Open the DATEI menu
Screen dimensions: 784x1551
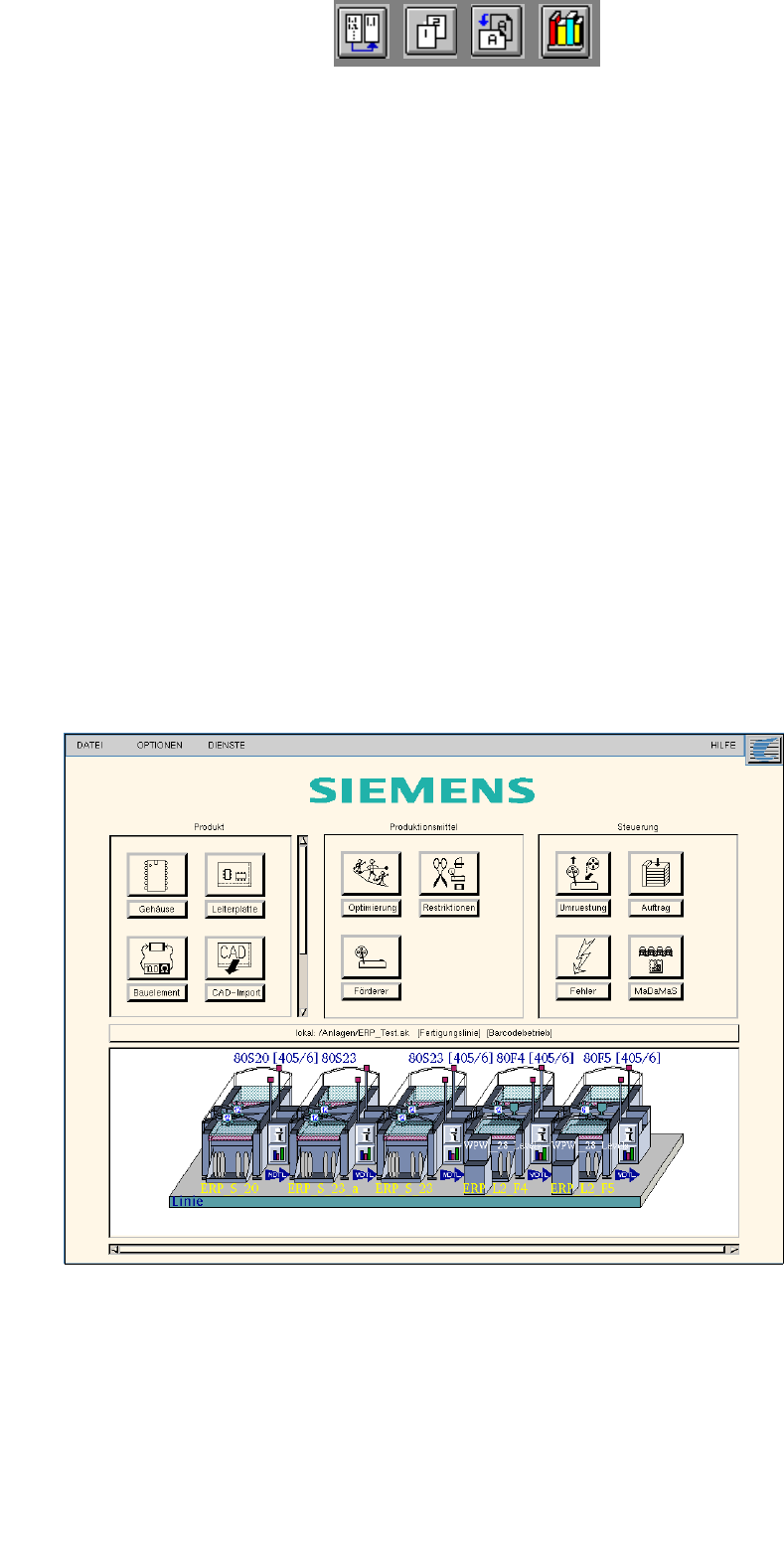coord(89,745)
